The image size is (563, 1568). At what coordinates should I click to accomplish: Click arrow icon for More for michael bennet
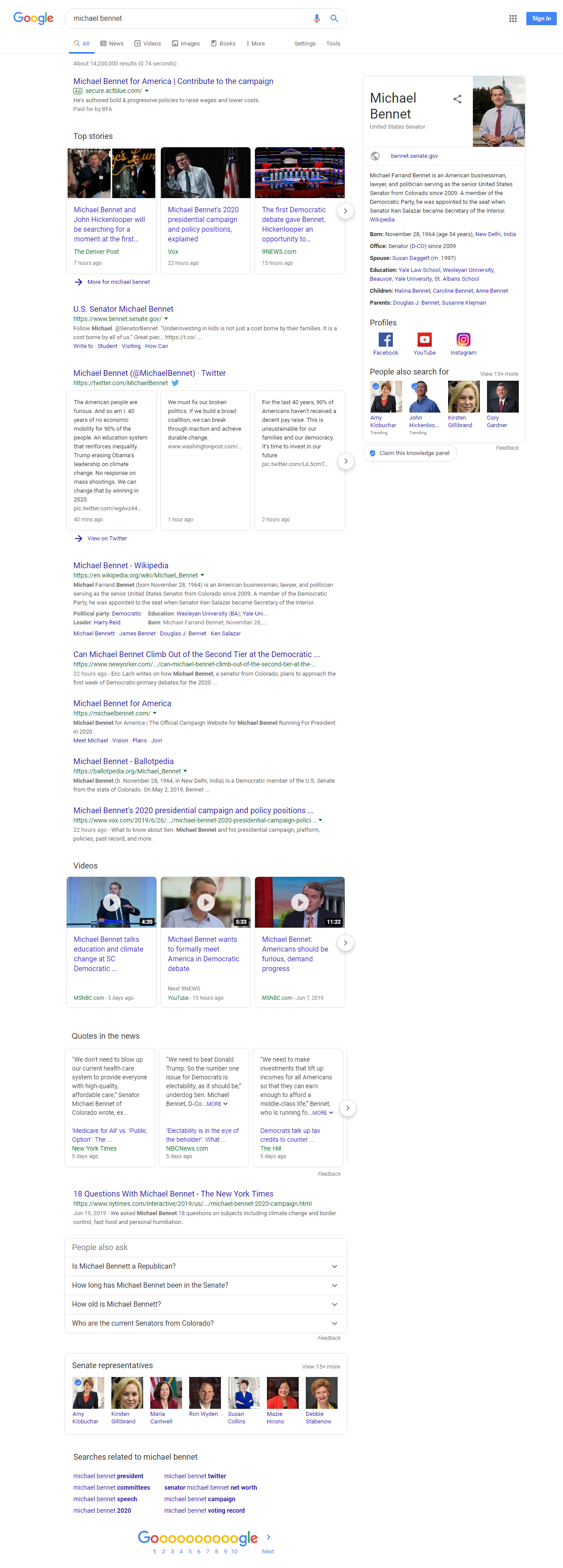pyautogui.click(x=78, y=282)
